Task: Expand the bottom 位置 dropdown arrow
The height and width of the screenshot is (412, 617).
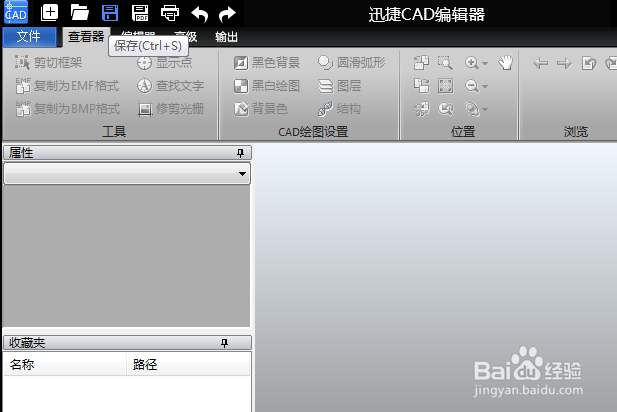Action: coord(485,109)
